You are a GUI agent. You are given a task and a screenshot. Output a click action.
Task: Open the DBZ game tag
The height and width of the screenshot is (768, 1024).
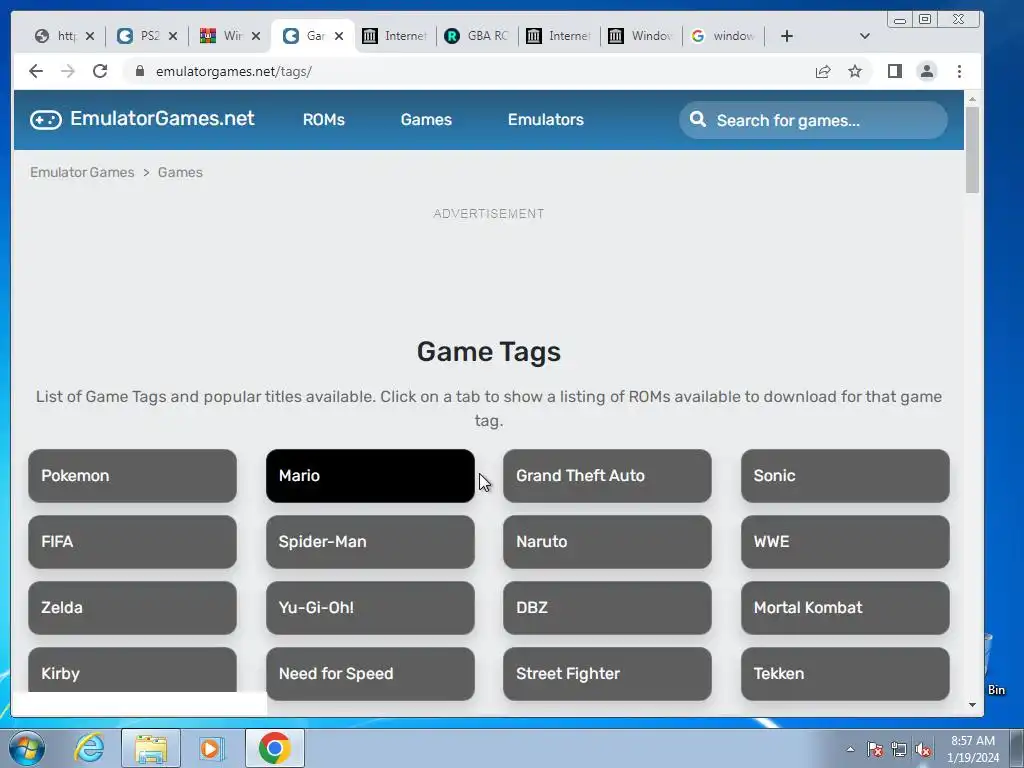607,608
